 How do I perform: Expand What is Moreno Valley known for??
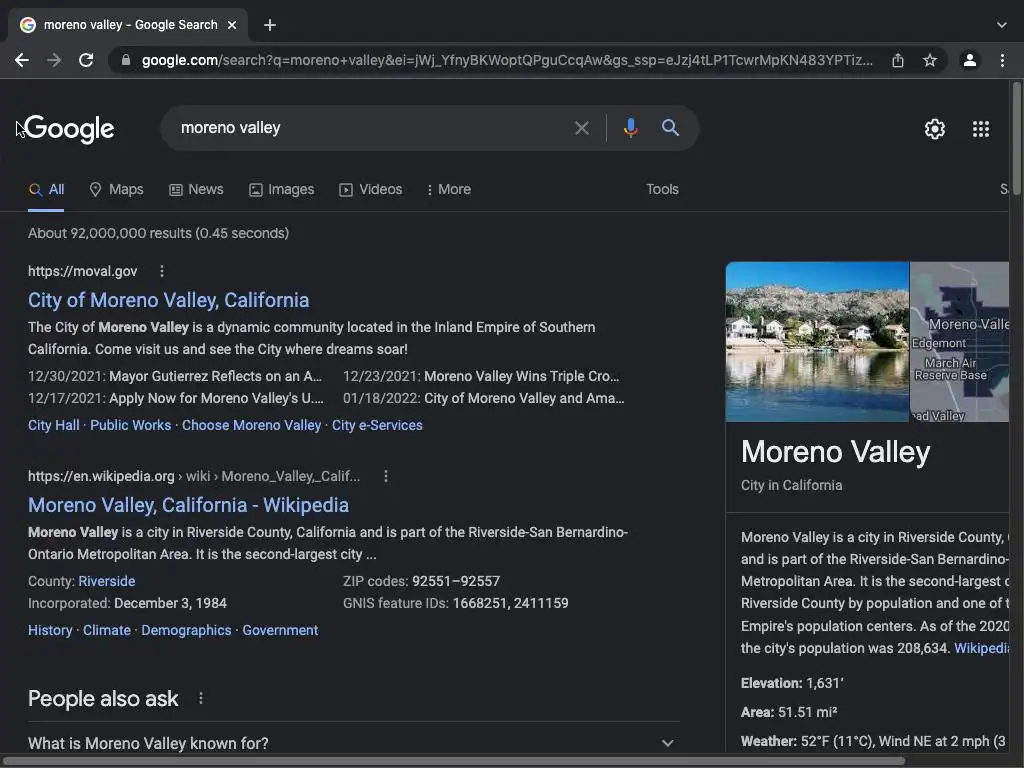click(x=353, y=743)
